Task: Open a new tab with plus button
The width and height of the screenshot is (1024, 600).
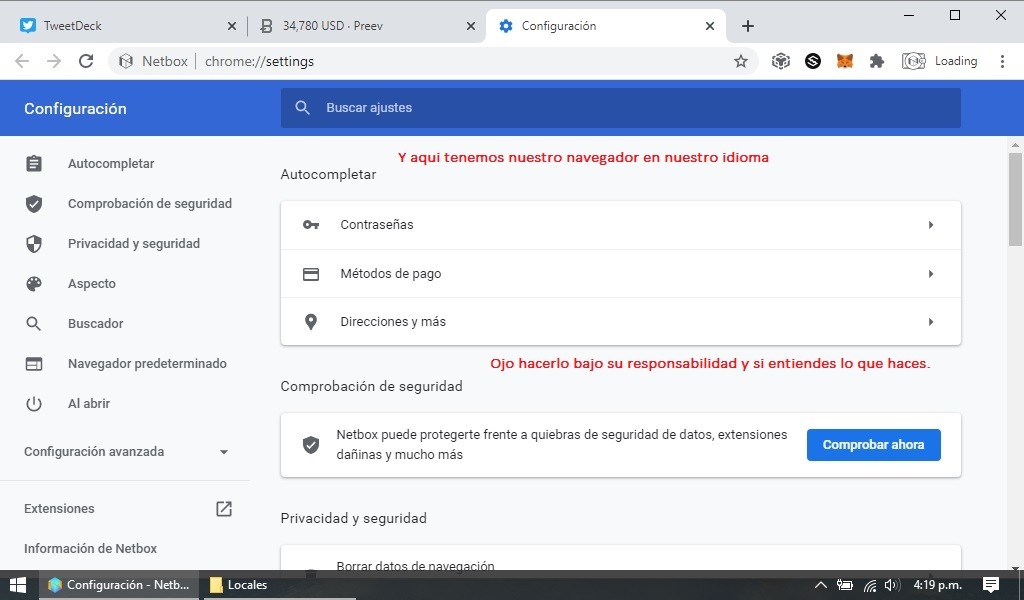Action: (x=748, y=26)
